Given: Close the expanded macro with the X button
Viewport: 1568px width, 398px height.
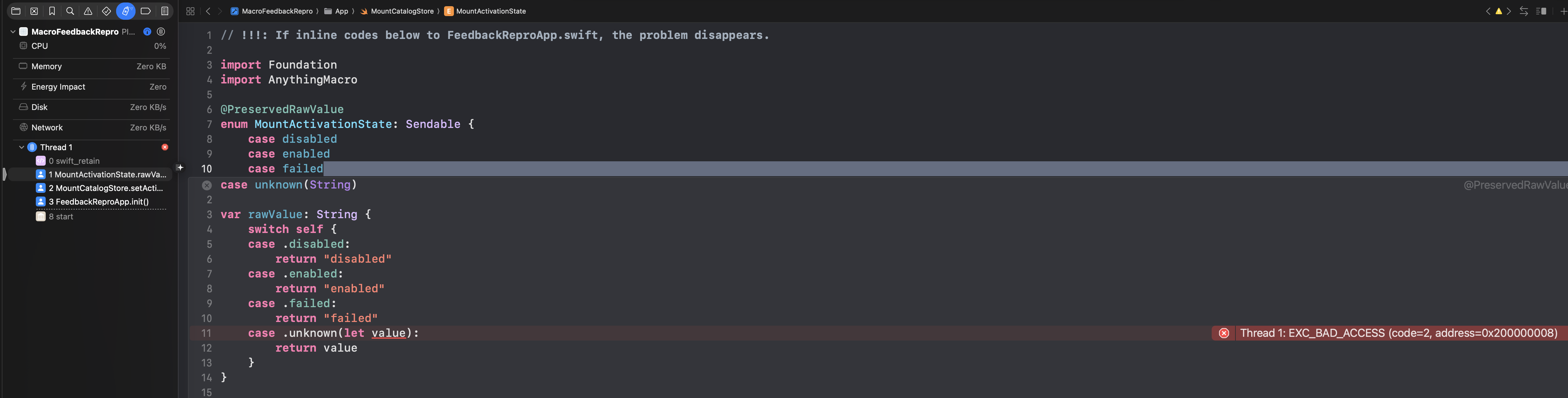Looking at the screenshot, I should tap(207, 185).
